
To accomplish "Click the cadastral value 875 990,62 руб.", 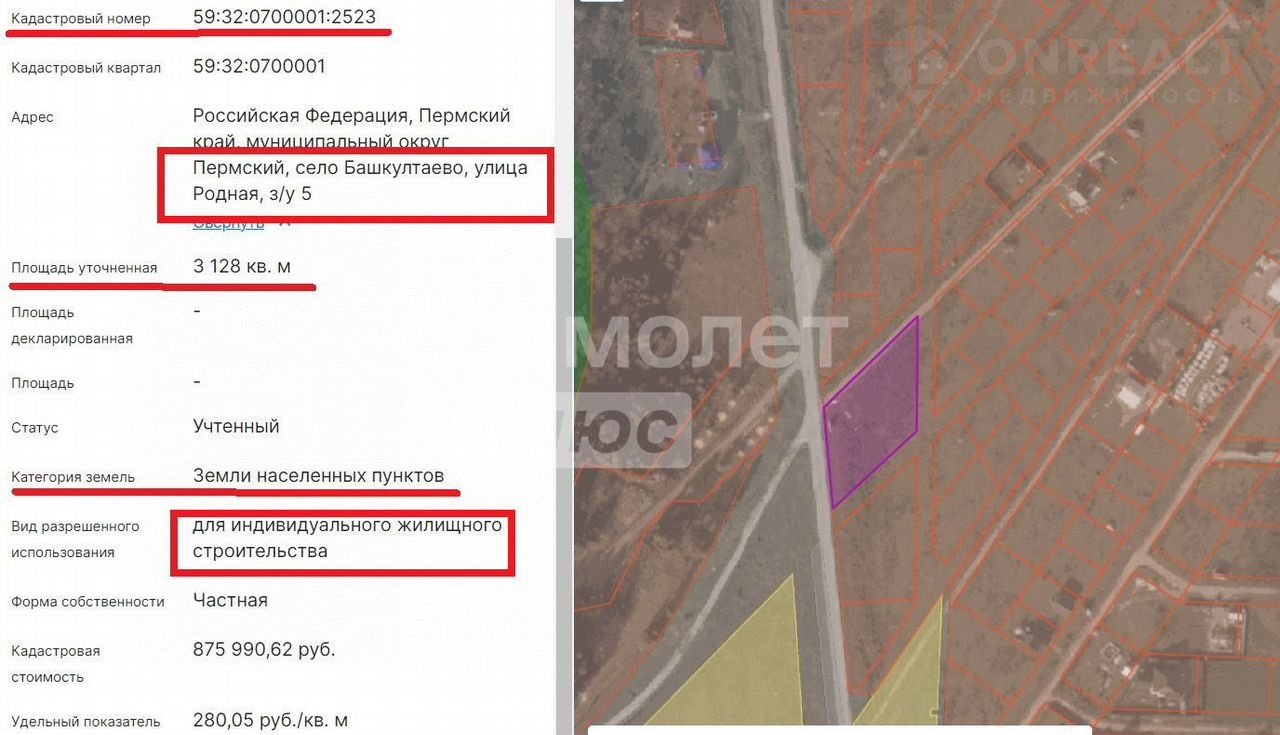I will pos(264,650).
